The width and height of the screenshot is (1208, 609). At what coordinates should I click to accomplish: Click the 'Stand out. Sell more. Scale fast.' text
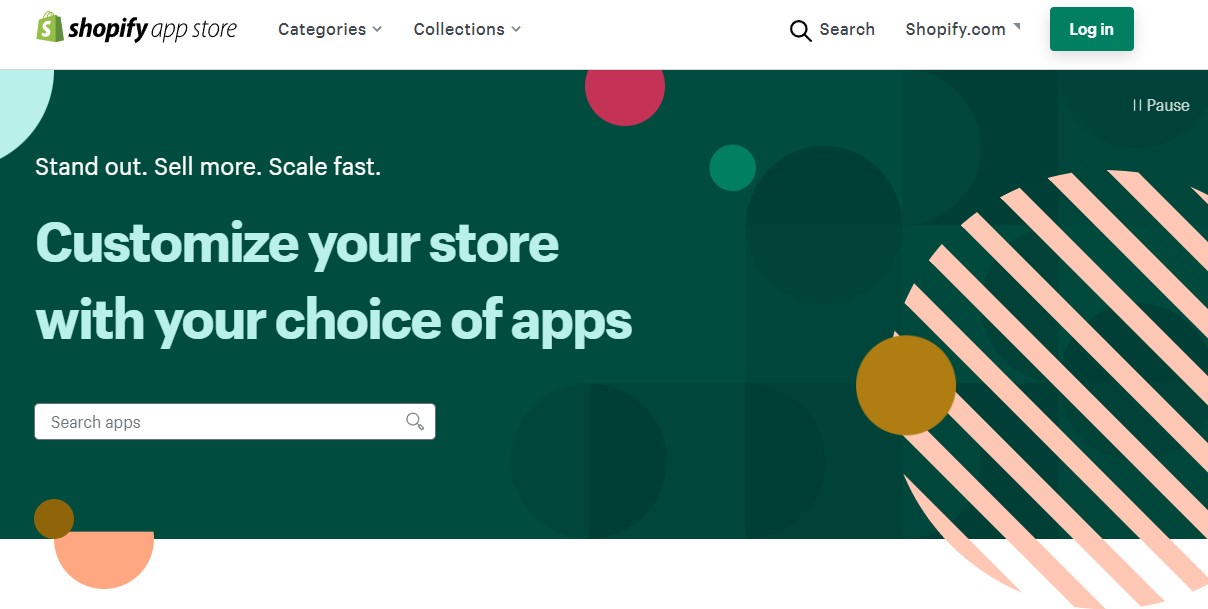click(x=208, y=166)
